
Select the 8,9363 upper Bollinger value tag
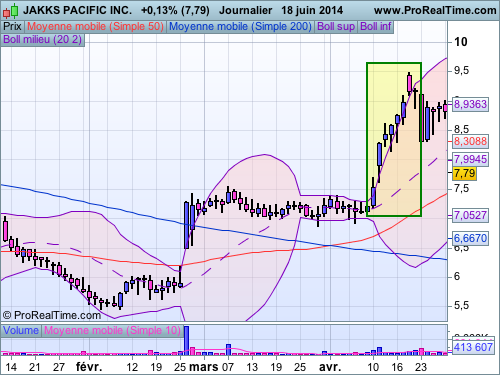click(470, 104)
